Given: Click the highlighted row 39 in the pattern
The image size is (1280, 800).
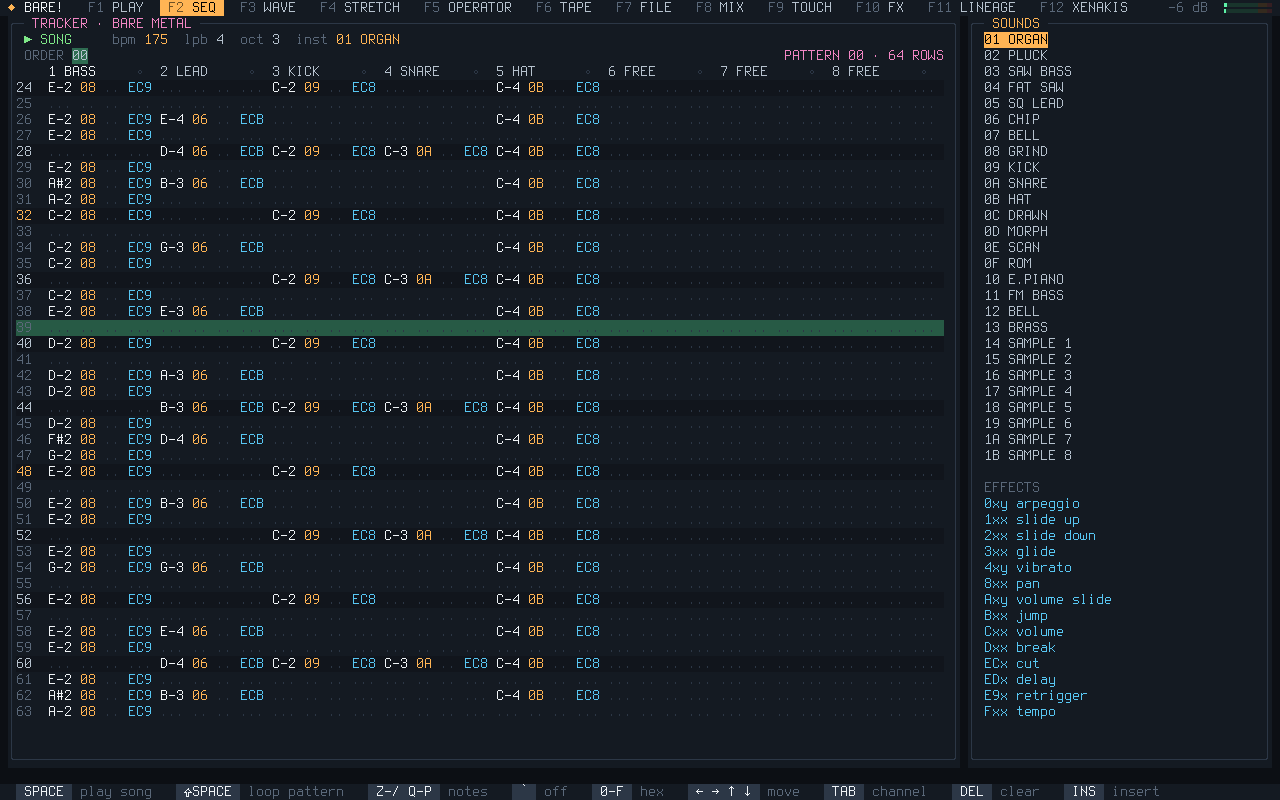Looking at the screenshot, I should click(480, 327).
